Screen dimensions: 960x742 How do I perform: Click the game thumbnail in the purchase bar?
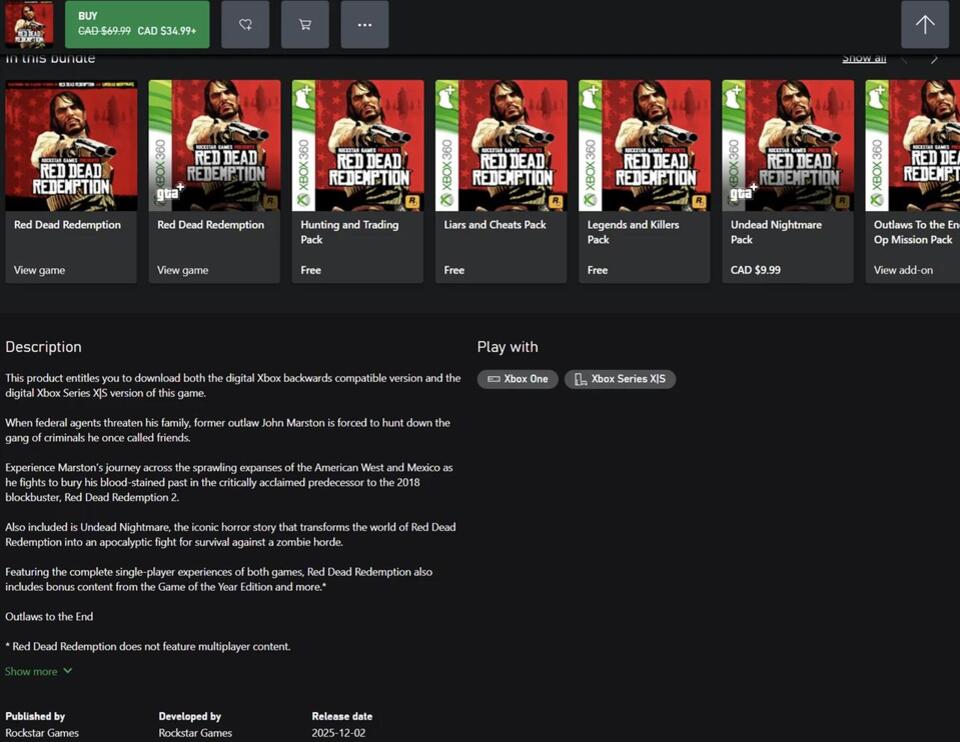pos(29,24)
